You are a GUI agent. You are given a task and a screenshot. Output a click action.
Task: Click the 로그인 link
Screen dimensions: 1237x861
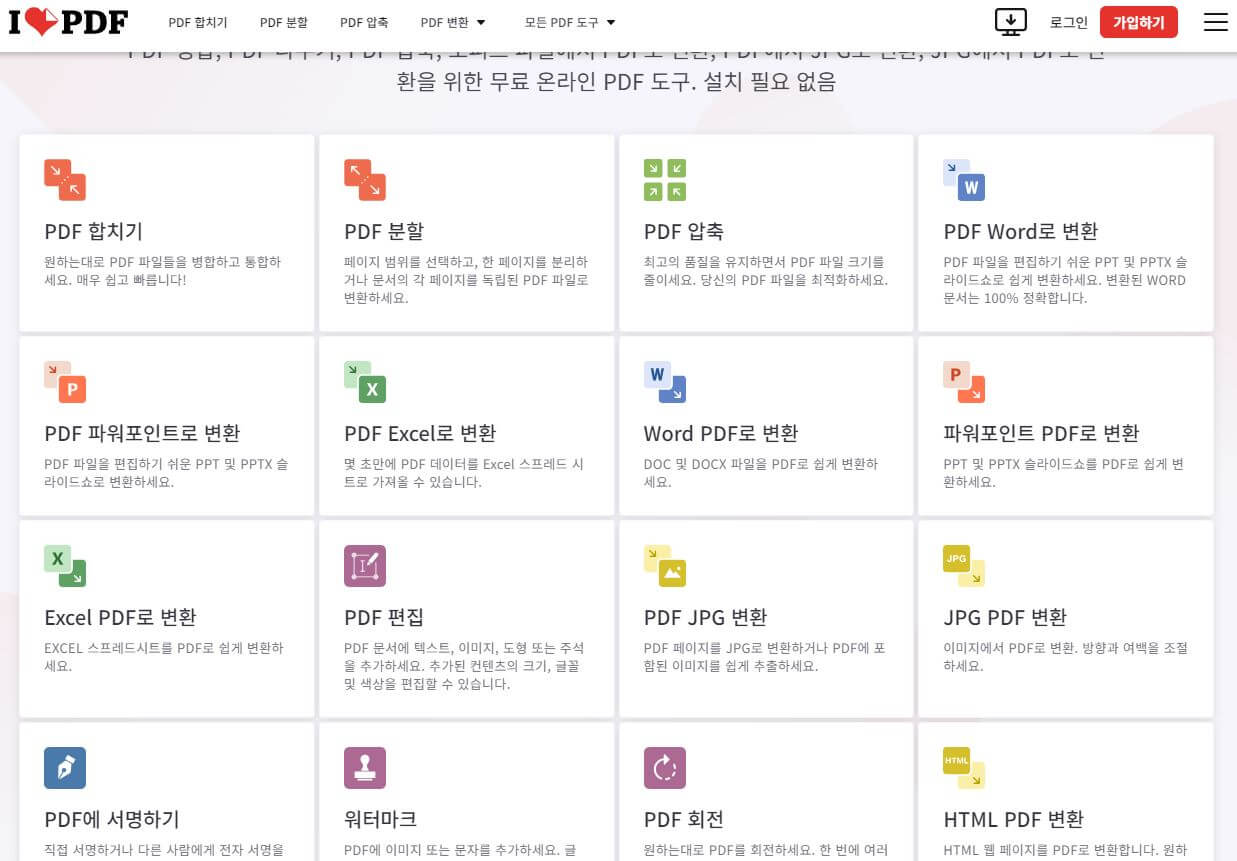[1068, 21]
